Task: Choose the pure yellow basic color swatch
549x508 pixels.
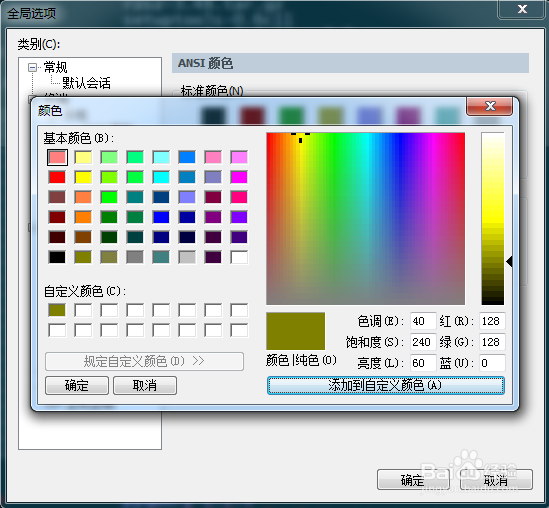Action: (x=83, y=177)
